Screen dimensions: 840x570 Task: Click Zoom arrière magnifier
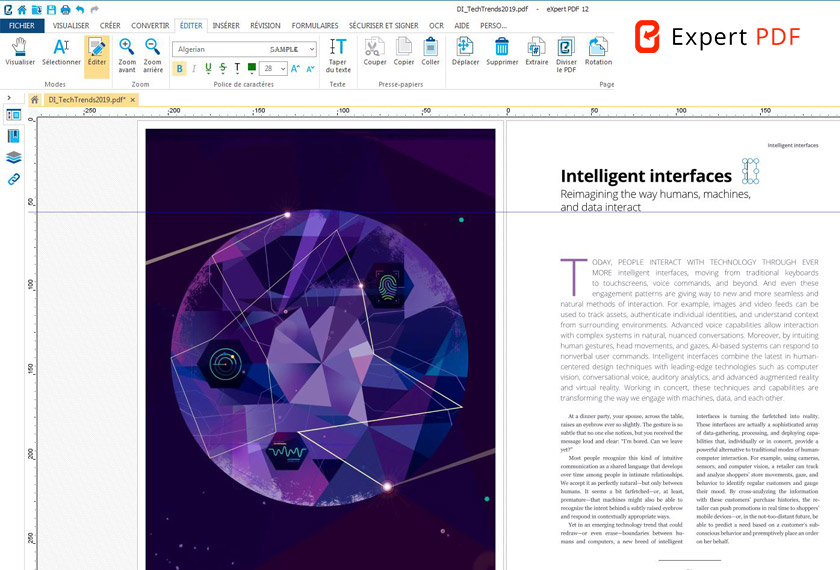153,55
